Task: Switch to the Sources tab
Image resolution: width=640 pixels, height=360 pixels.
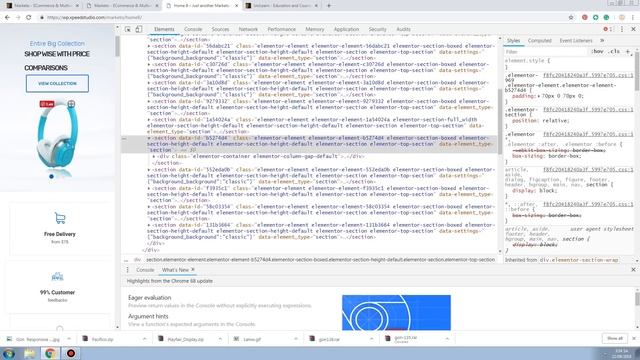Action: [220, 29]
